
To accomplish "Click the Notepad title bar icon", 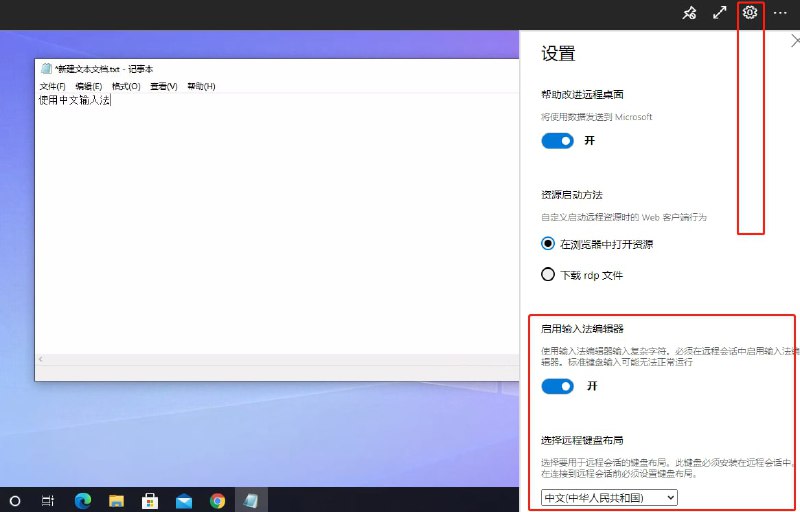I will [46, 68].
